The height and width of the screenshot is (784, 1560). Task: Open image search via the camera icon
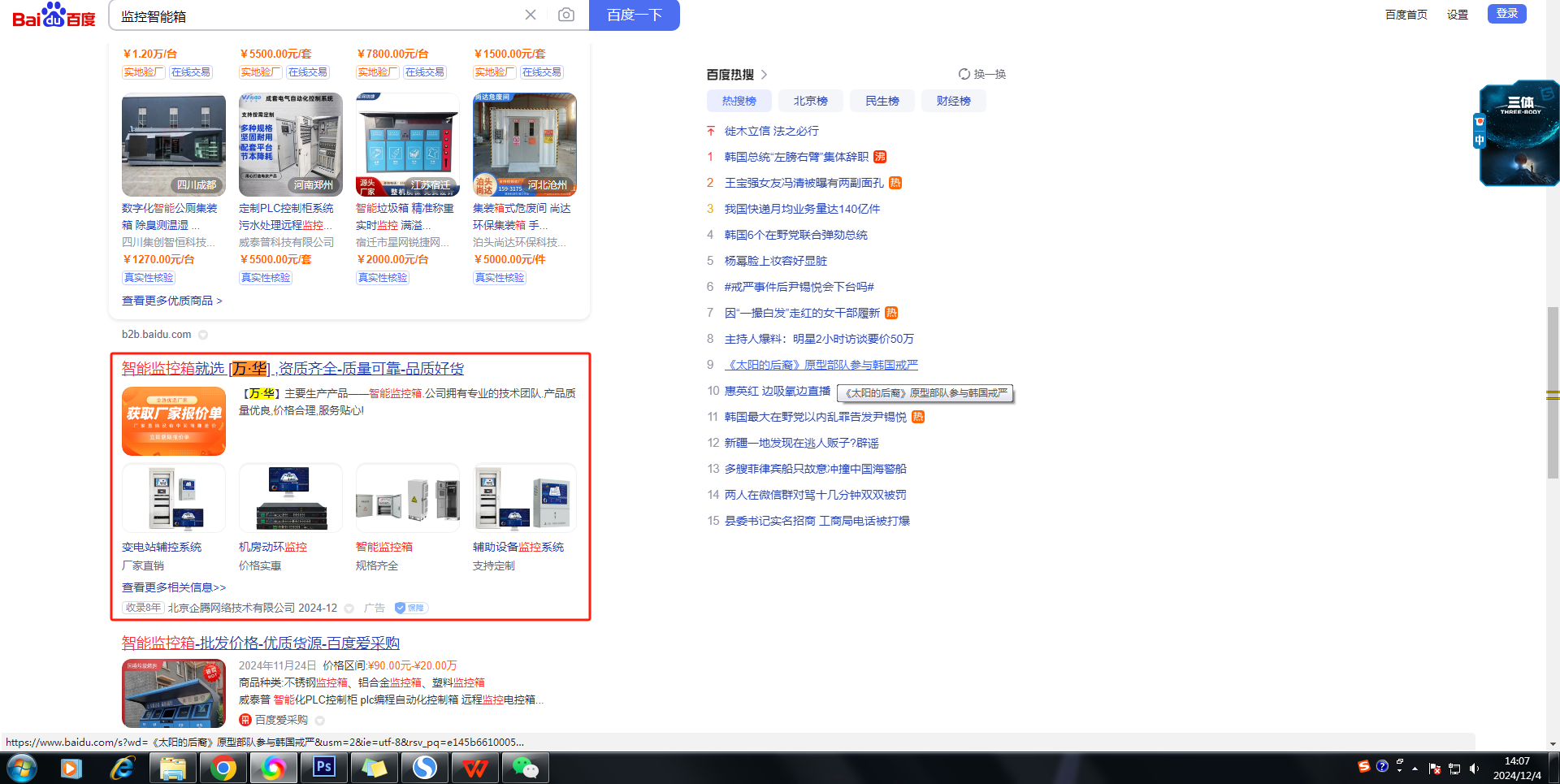pos(566,15)
